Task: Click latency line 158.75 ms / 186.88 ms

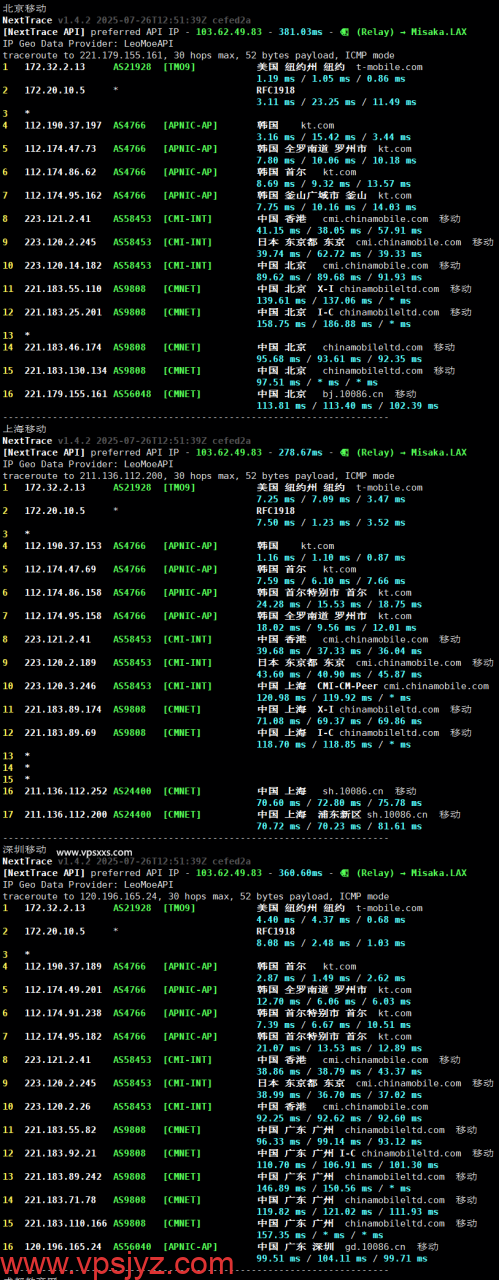Action: click(321, 324)
